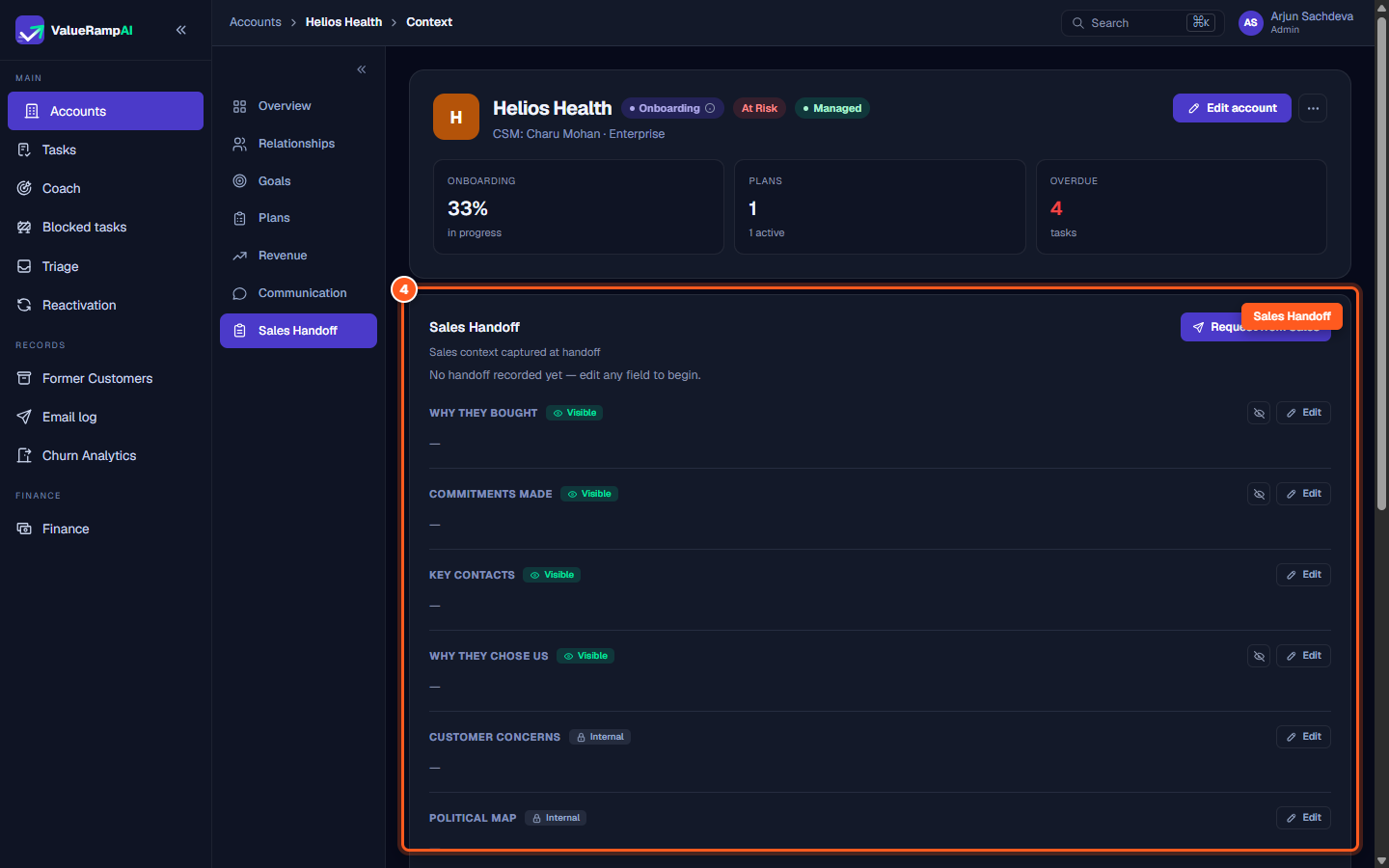Navigate to Triage
The image size is (1389, 868).
click(105, 266)
